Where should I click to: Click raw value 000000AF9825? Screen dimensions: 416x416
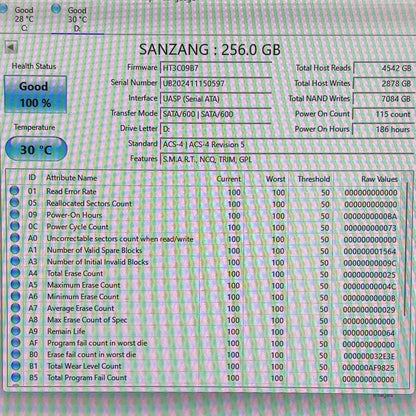tap(368, 368)
